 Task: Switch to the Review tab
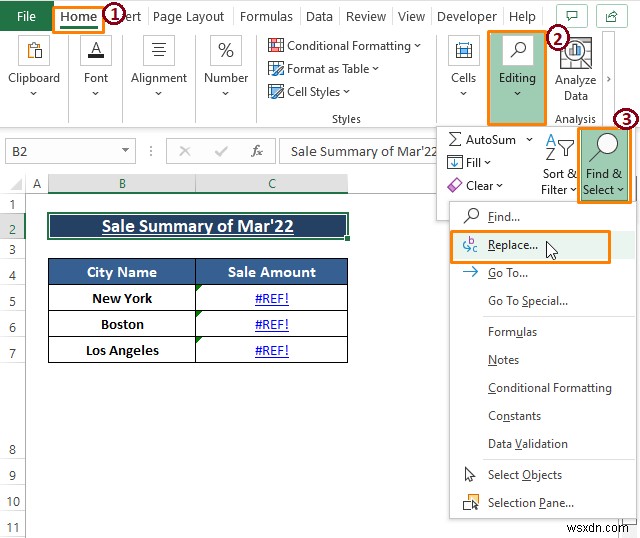coord(366,16)
